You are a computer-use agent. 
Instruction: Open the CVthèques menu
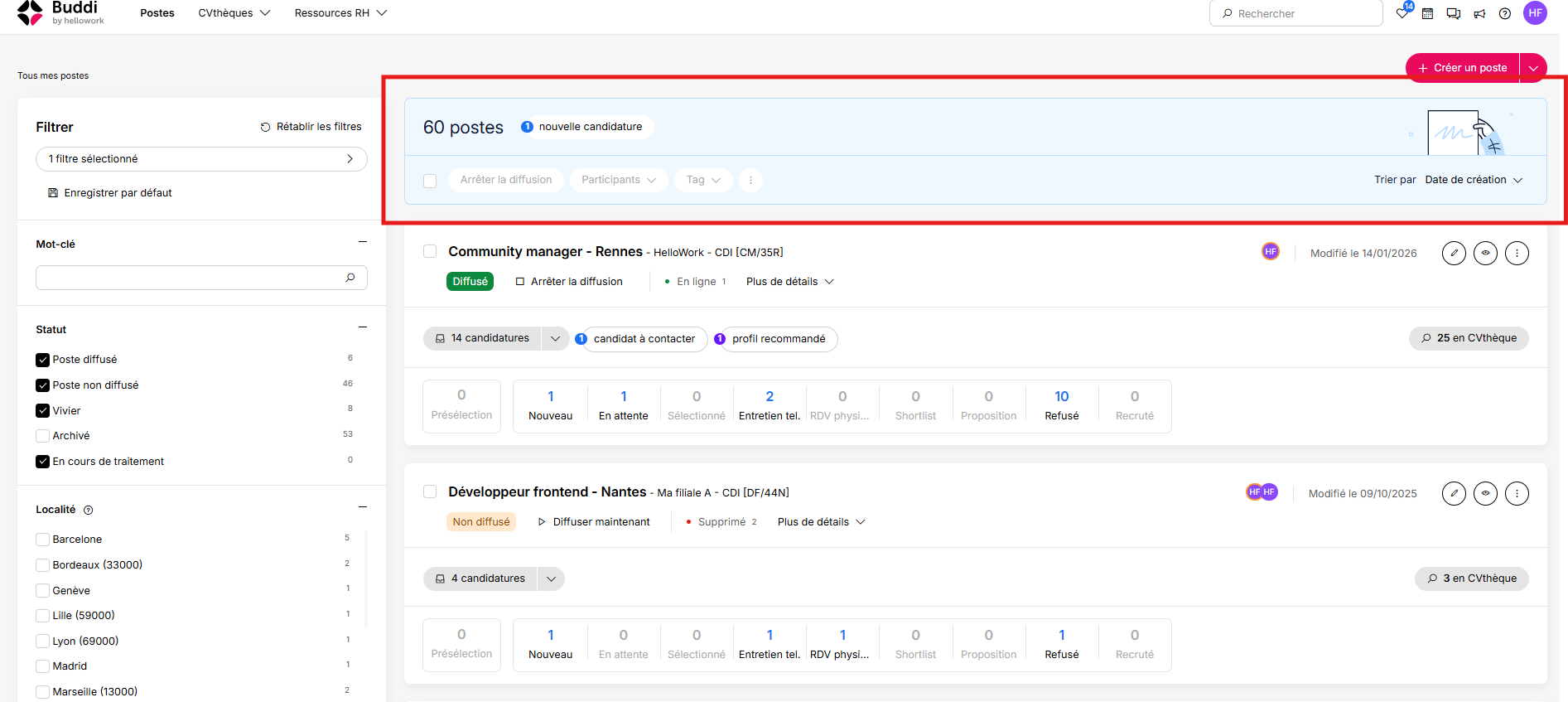click(234, 13)
